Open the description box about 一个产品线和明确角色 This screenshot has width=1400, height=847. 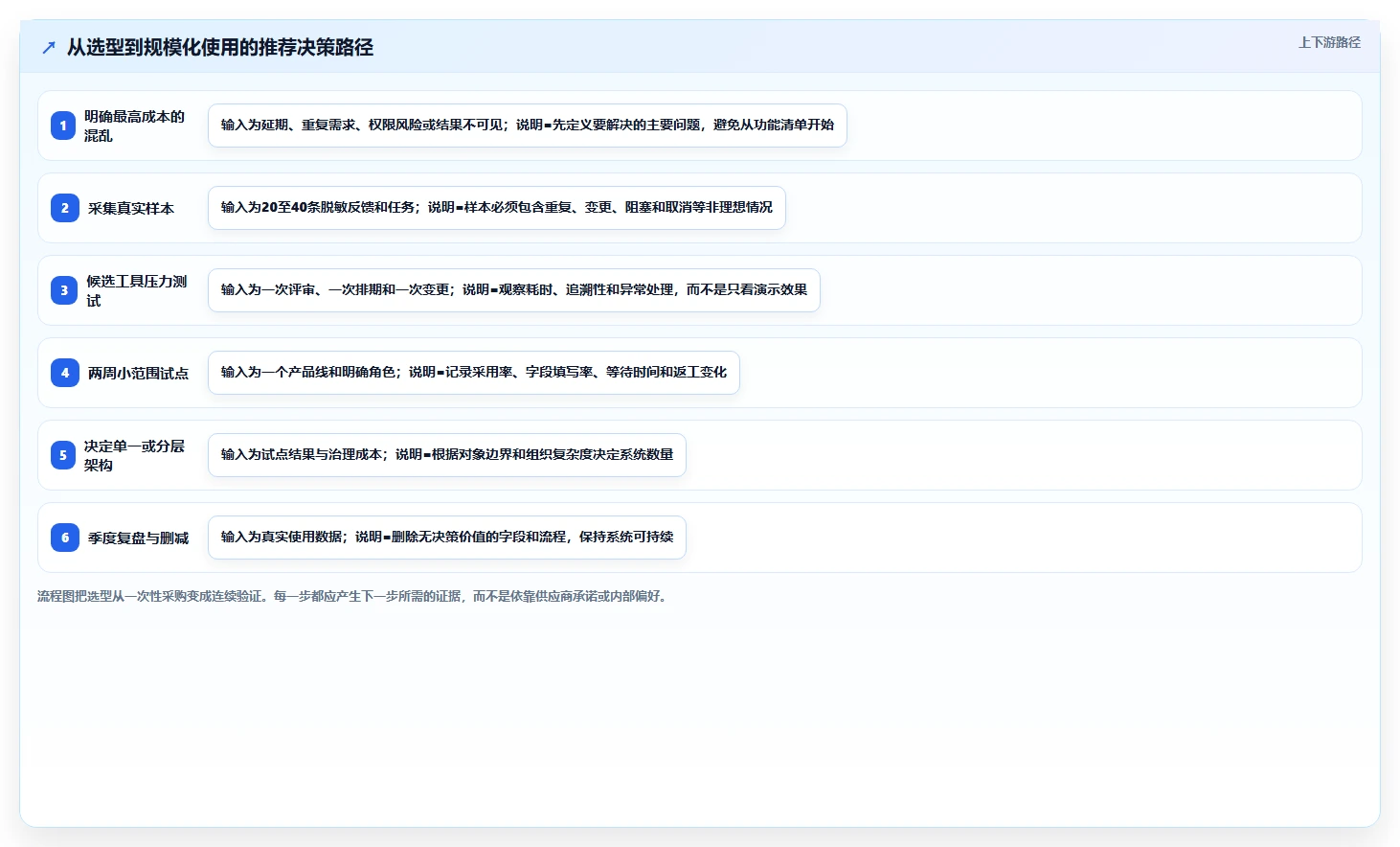tap(474, 373)
